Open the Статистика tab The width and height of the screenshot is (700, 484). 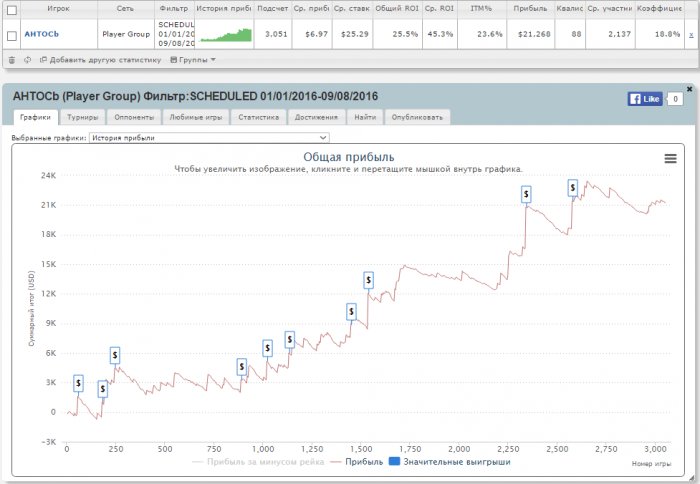point(259,117)
